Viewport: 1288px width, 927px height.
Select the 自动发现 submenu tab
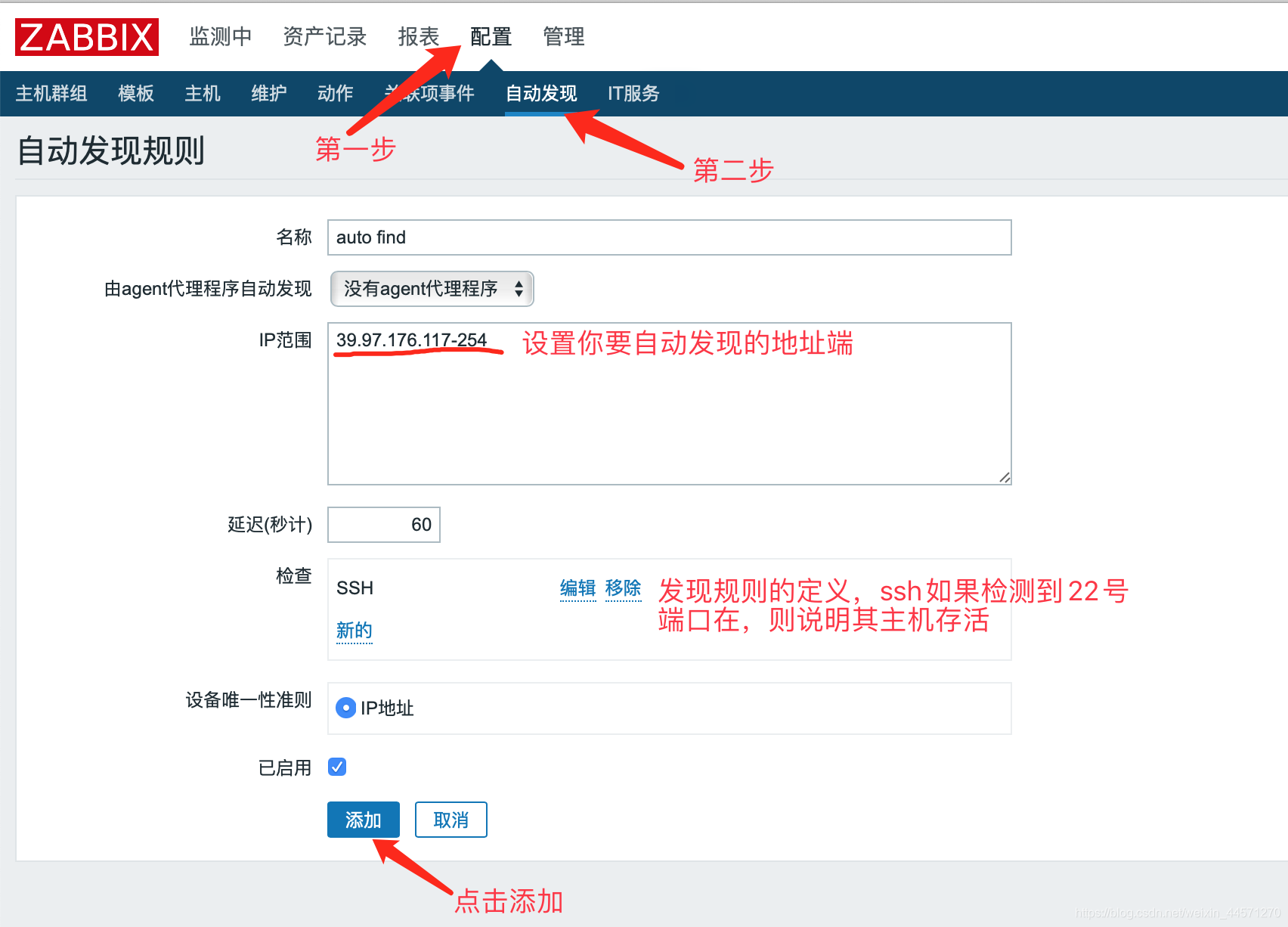541,93
